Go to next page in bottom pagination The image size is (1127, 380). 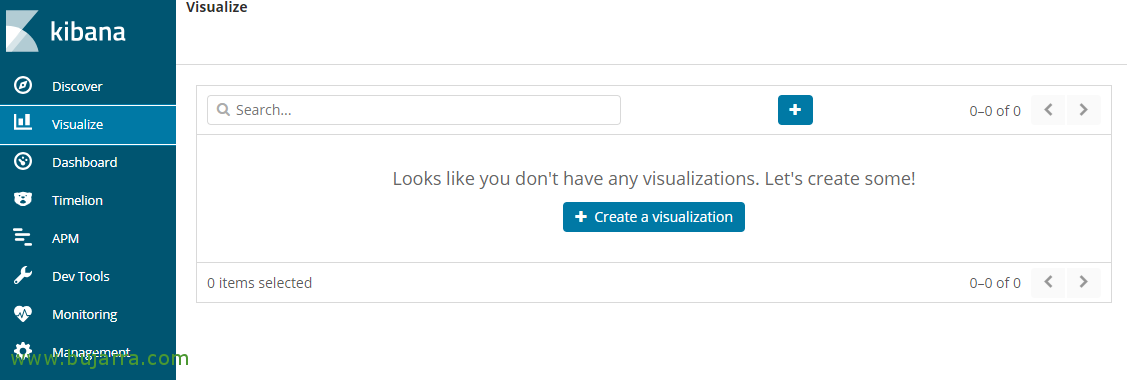(x=1083, y=282)
